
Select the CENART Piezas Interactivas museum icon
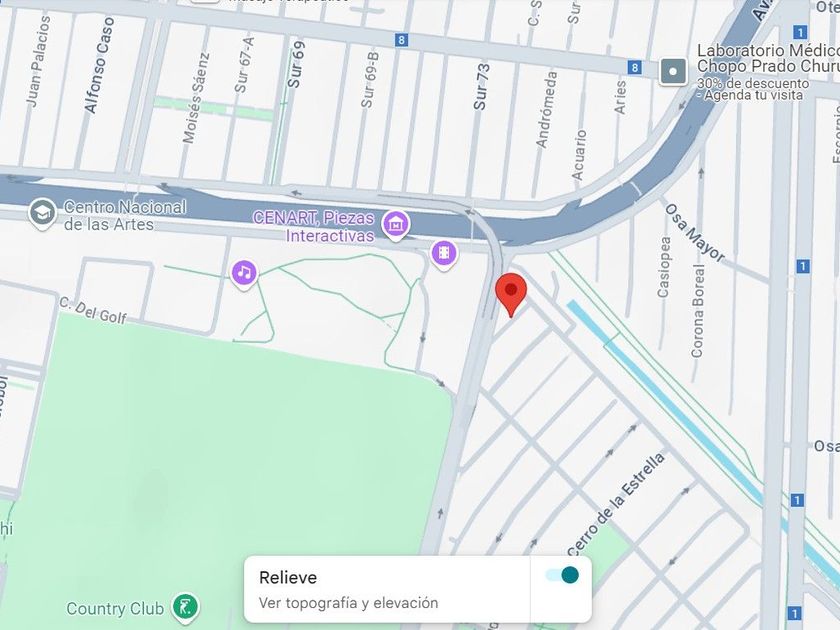point(396,224)
